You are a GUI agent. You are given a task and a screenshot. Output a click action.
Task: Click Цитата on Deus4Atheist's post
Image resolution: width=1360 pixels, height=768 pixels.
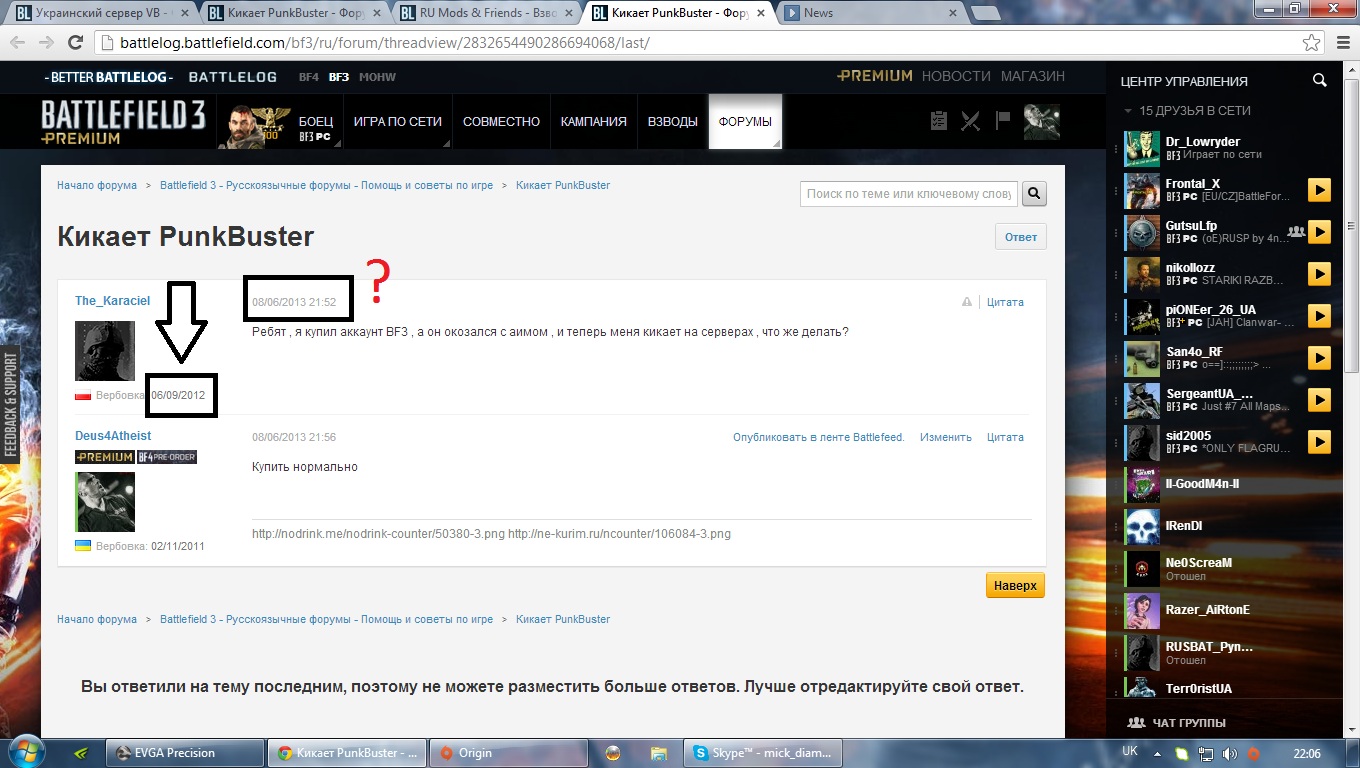click(1005, 437)
